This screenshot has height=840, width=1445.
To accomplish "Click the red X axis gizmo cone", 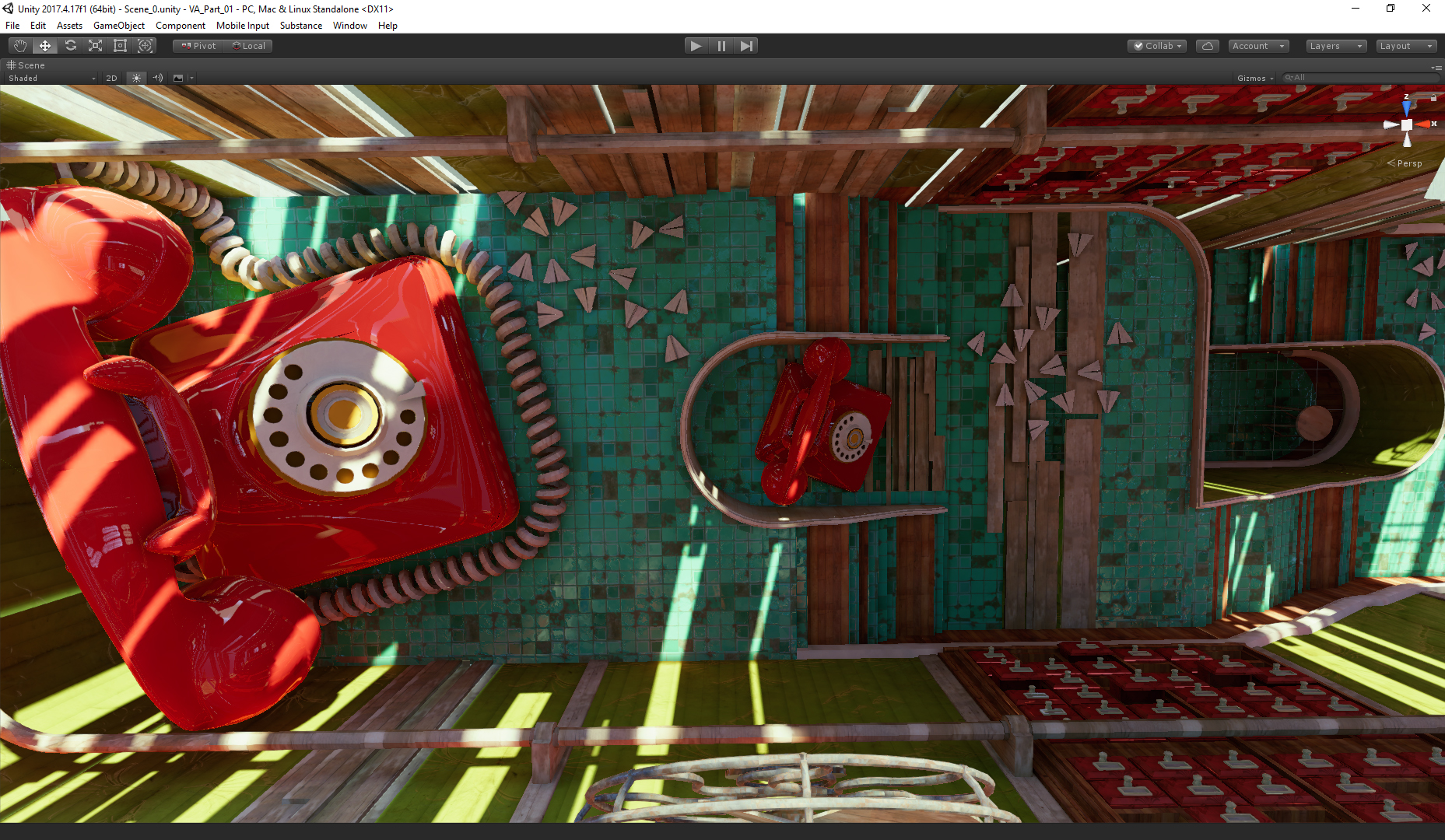I will tap(1423, 124).
